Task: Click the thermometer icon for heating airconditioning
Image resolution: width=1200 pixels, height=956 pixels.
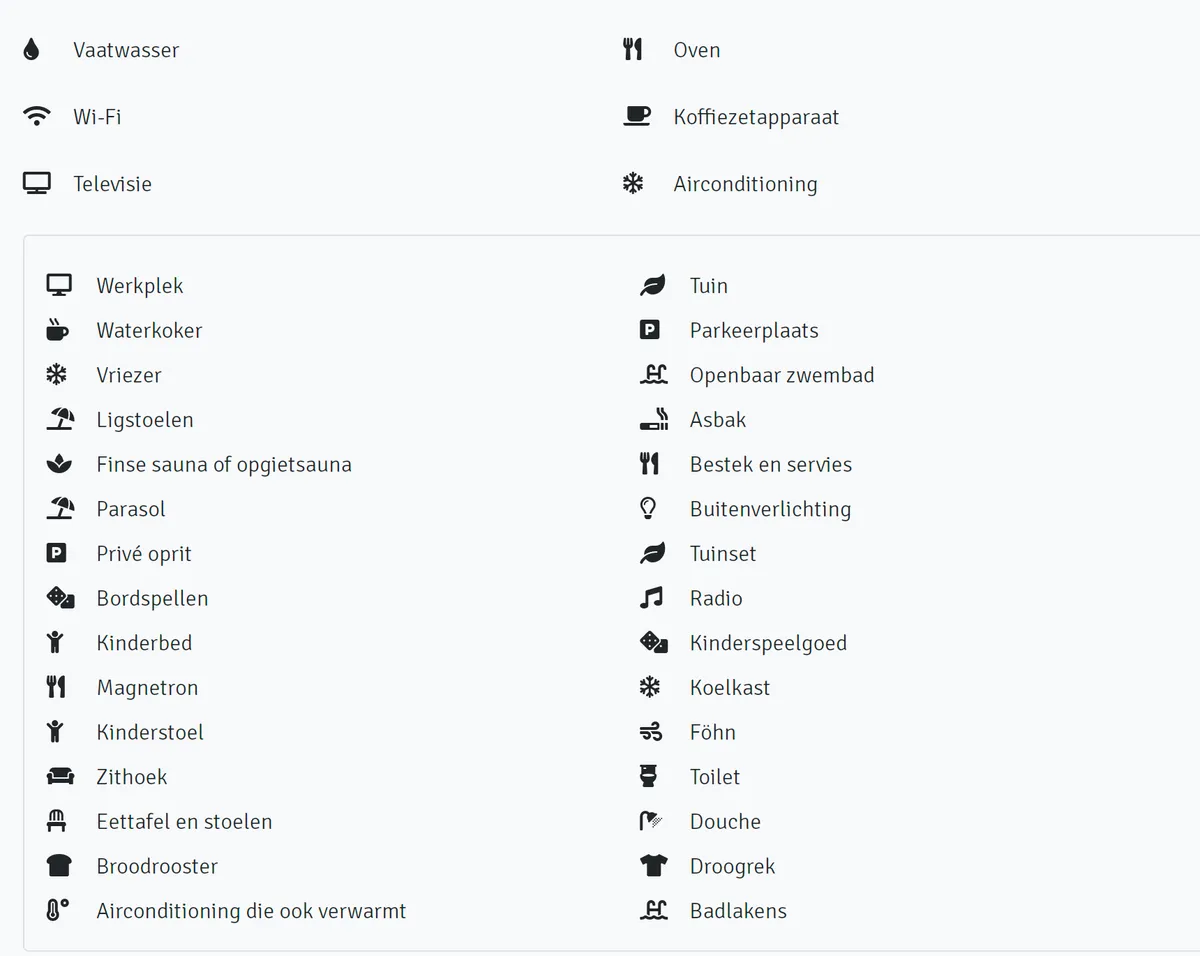Action: click(57, 911)
